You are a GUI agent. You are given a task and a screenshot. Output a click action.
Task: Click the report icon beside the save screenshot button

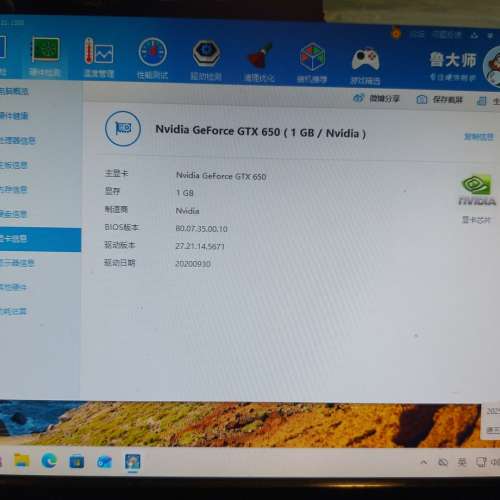[482, 101]
